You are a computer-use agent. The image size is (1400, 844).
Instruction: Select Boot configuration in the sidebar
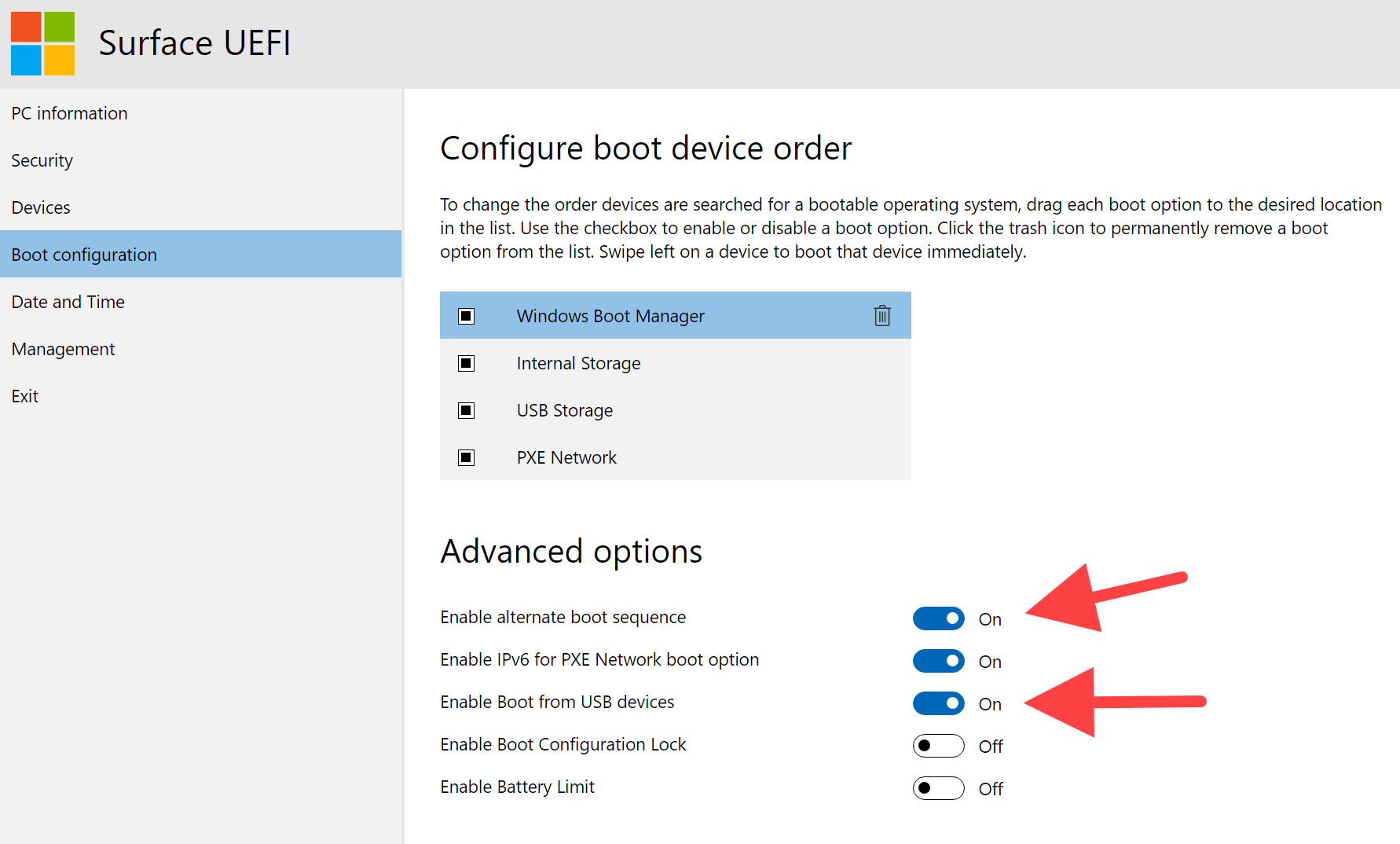pyautogui.click(x=201, y=254)
